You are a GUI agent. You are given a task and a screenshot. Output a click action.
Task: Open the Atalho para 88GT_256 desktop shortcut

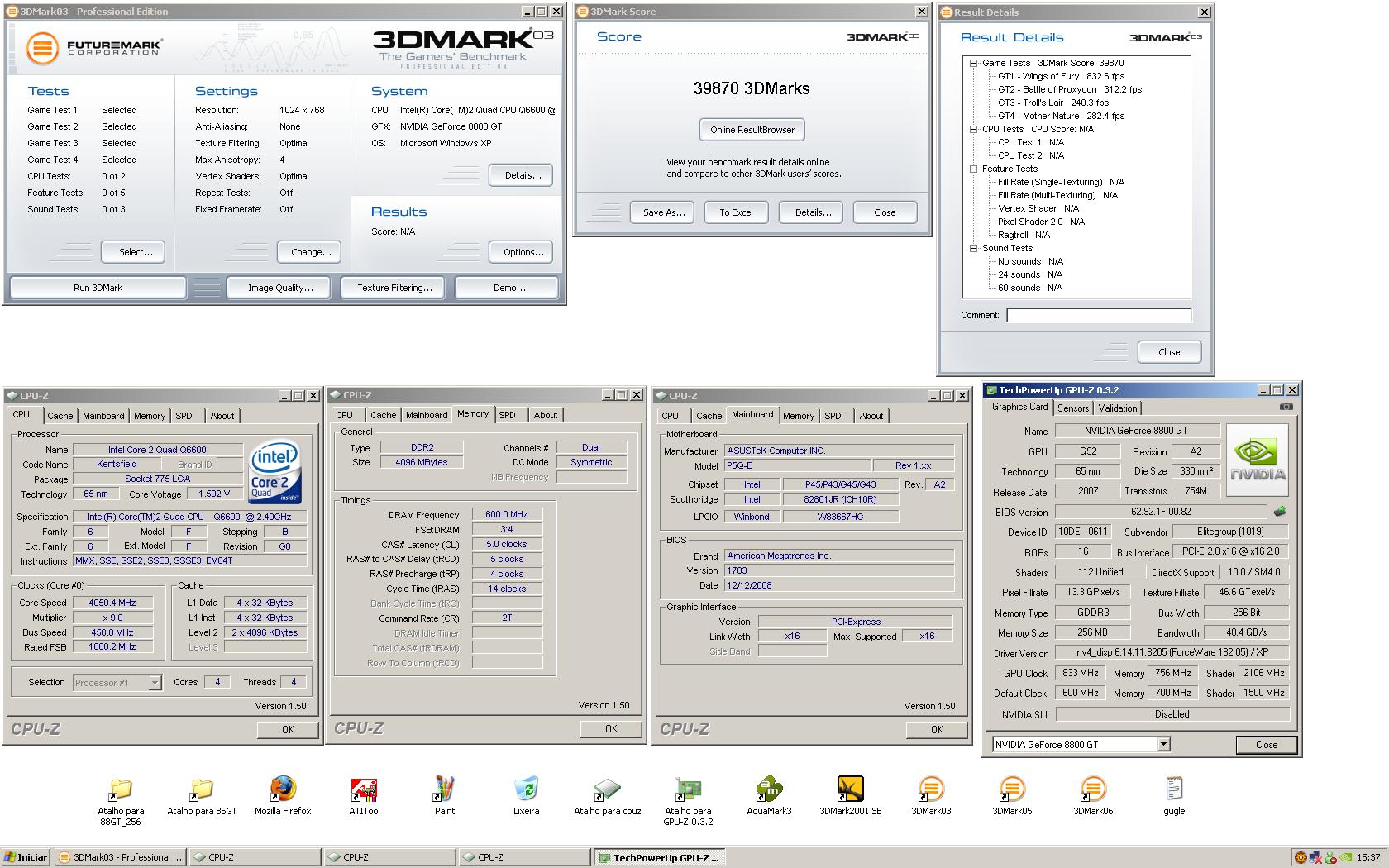click(121, 790)
